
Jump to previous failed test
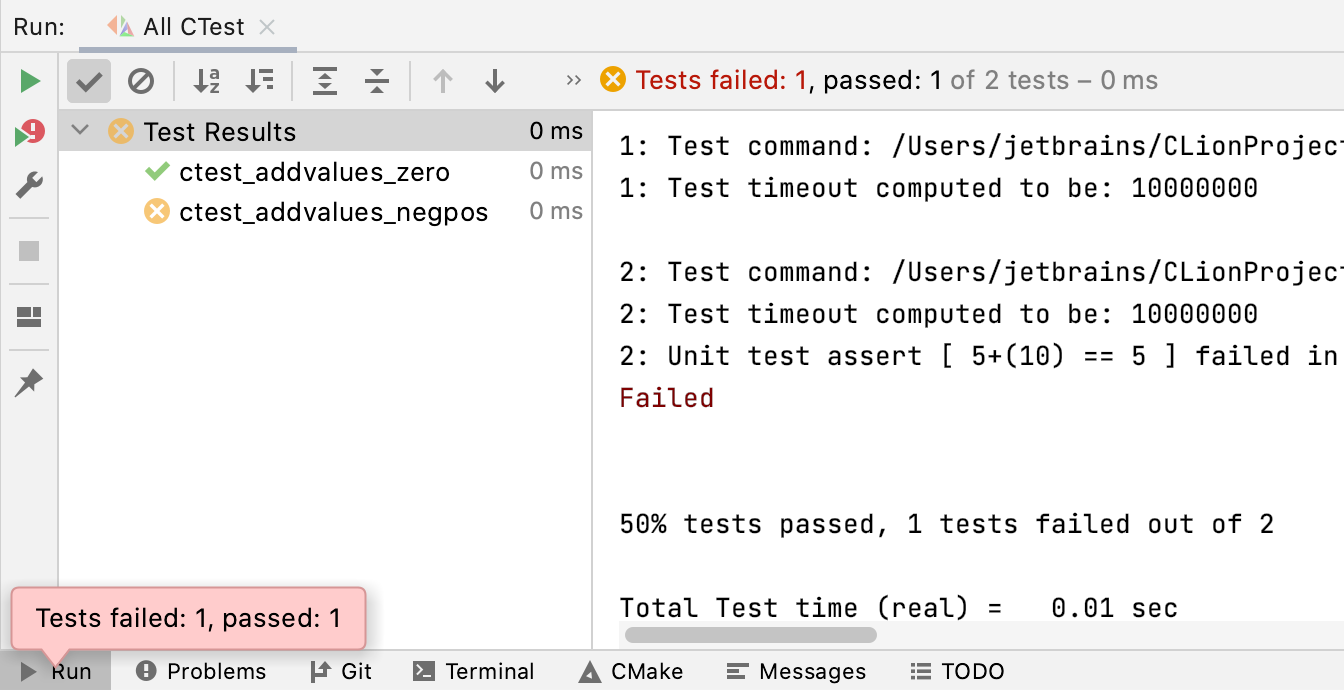click(441, 81)
